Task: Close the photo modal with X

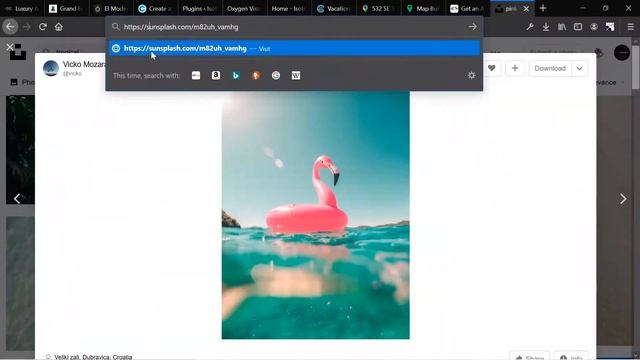Action: pyautogui.click(x=10, y=47)
